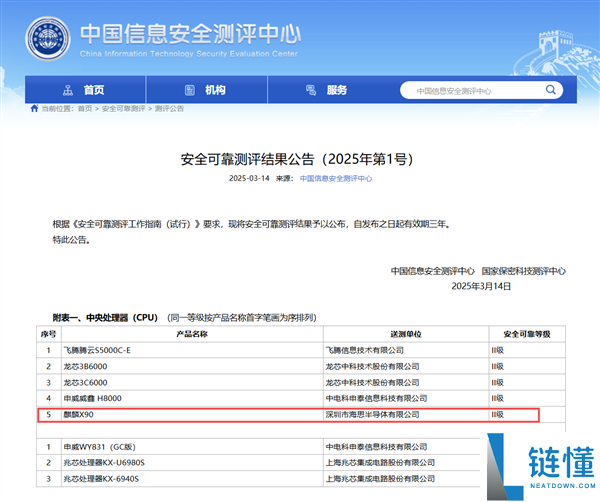Screen dimensions: 600x502
Task: Open the 首页 navigation item
Action: [85, 90]
